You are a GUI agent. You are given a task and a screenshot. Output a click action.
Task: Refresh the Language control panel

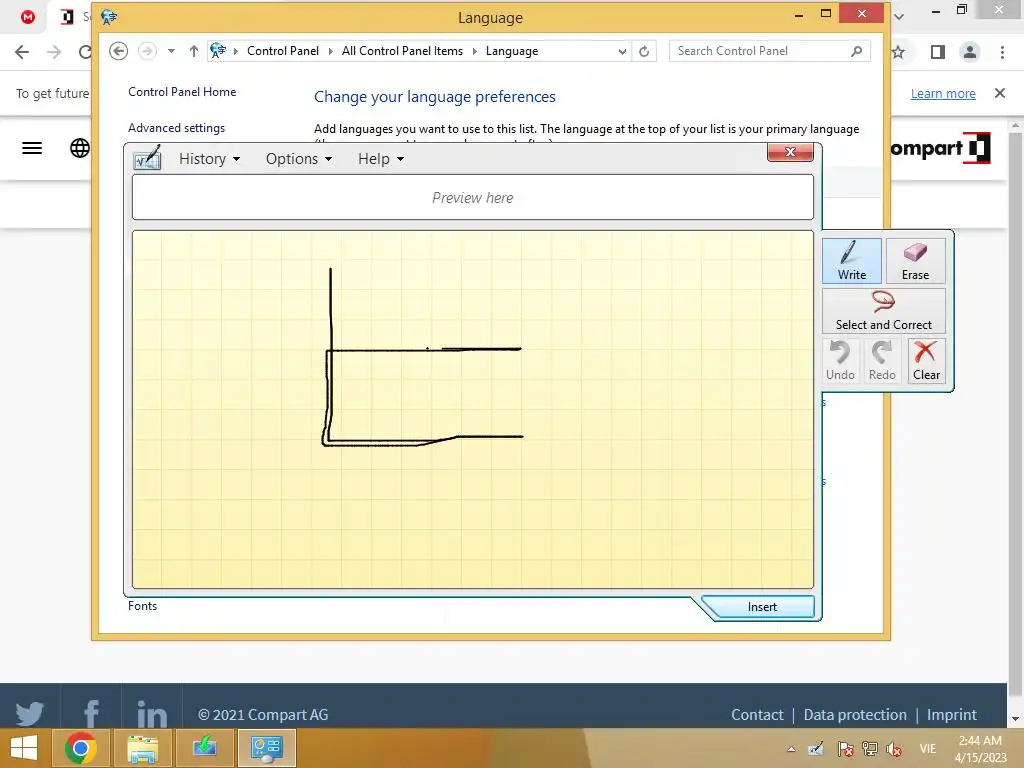[x=644, y=51]
